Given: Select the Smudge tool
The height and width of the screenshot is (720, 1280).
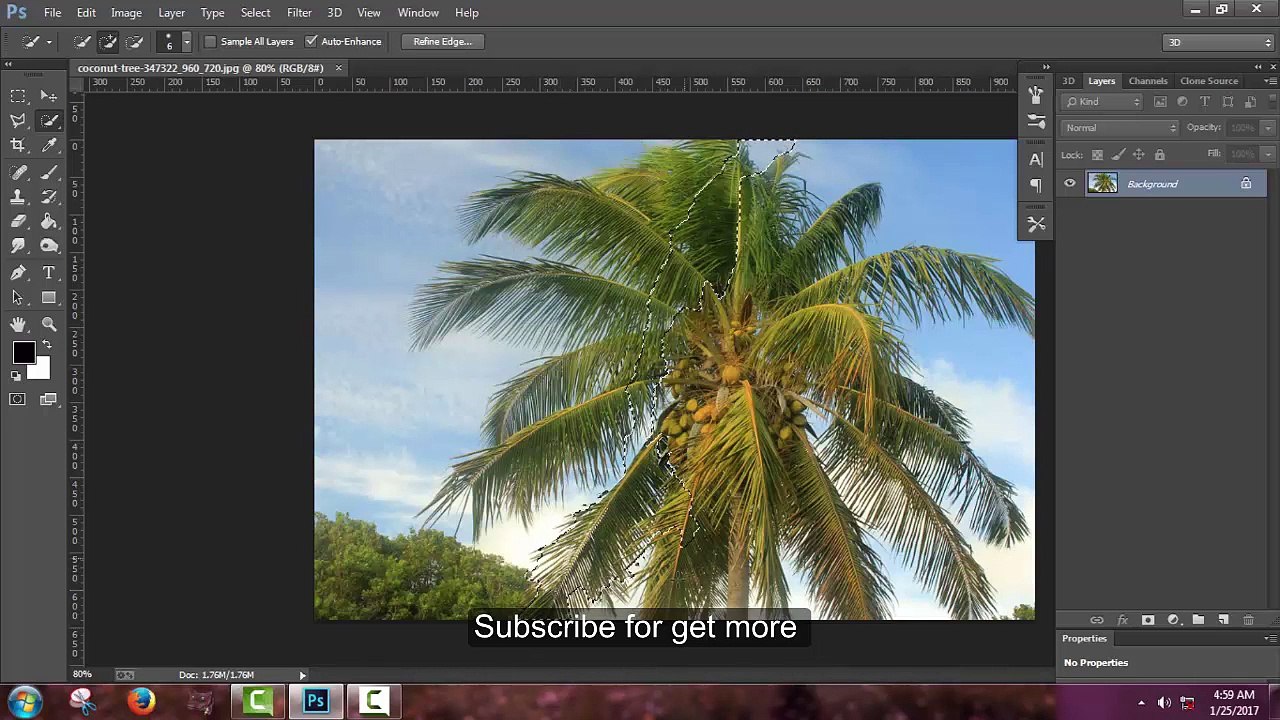Looking at the screenshot, I should 18,246.
